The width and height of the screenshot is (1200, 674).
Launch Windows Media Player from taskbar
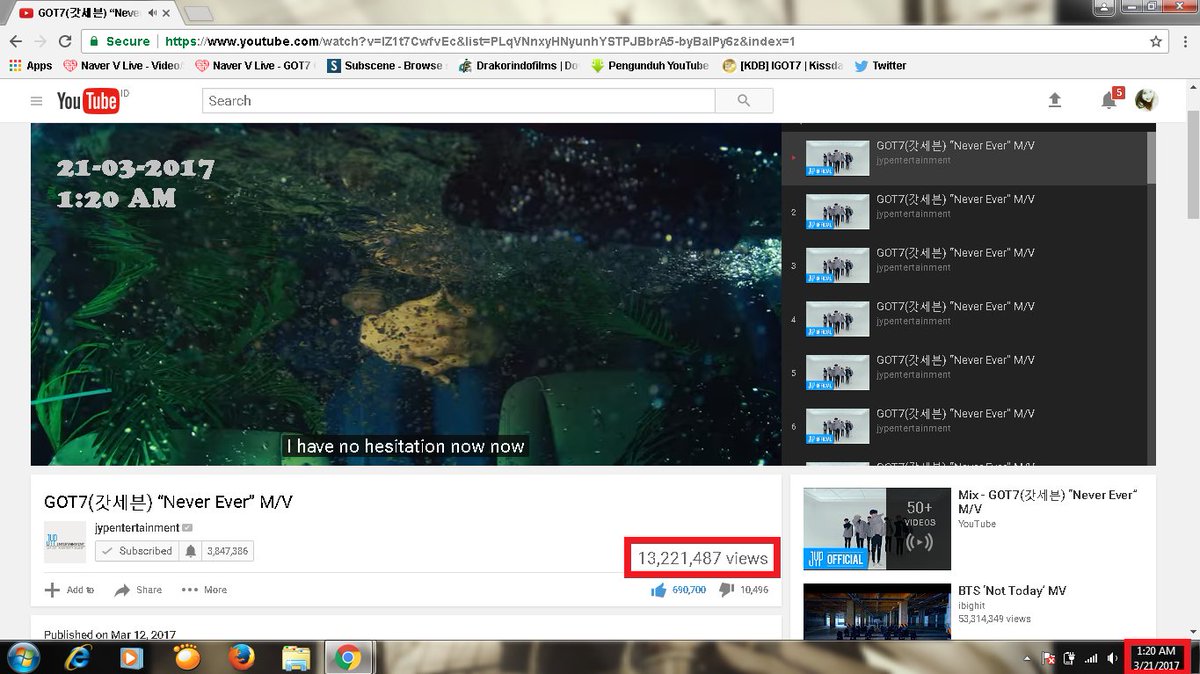click(131, 657)
